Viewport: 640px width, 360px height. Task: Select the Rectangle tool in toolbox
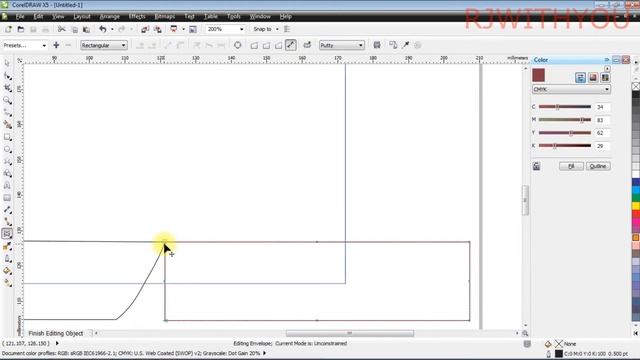pyautogui.click(x=7, y=137)
